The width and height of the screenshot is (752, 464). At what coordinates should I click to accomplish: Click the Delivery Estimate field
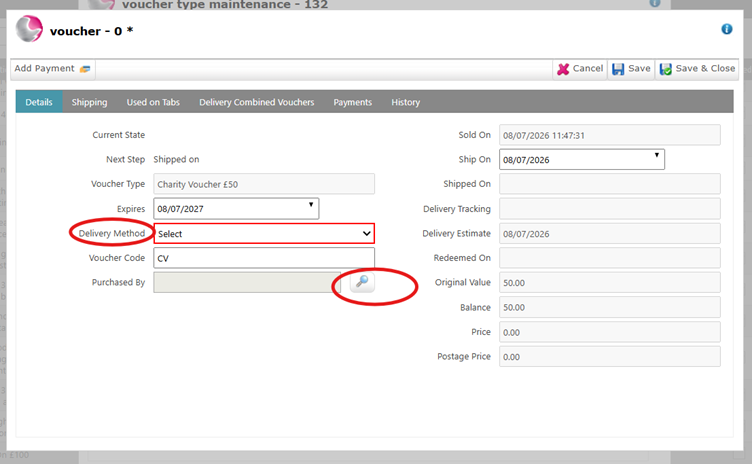click(x=610, y=234)
